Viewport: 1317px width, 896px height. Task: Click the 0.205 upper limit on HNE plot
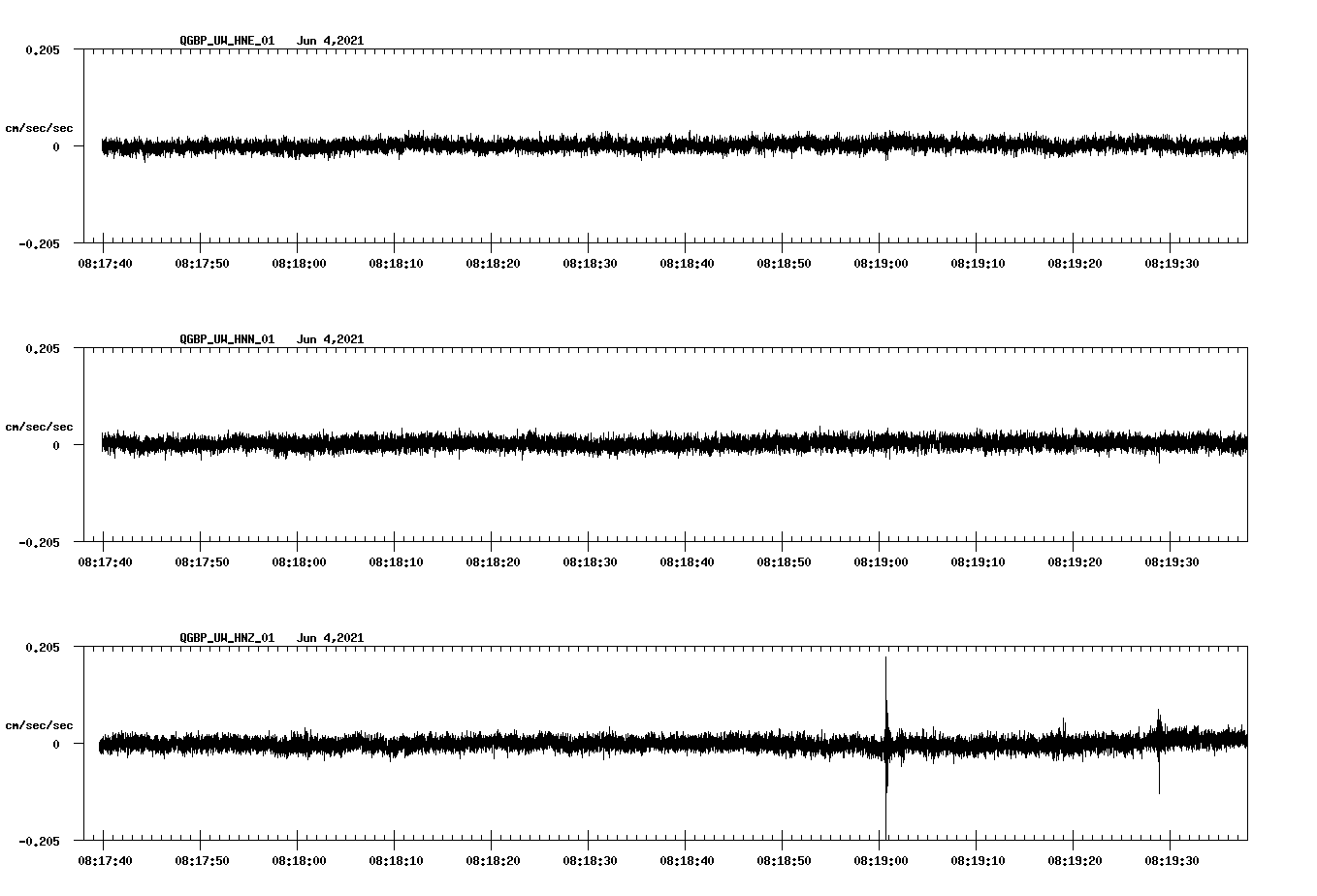point(43,50)
